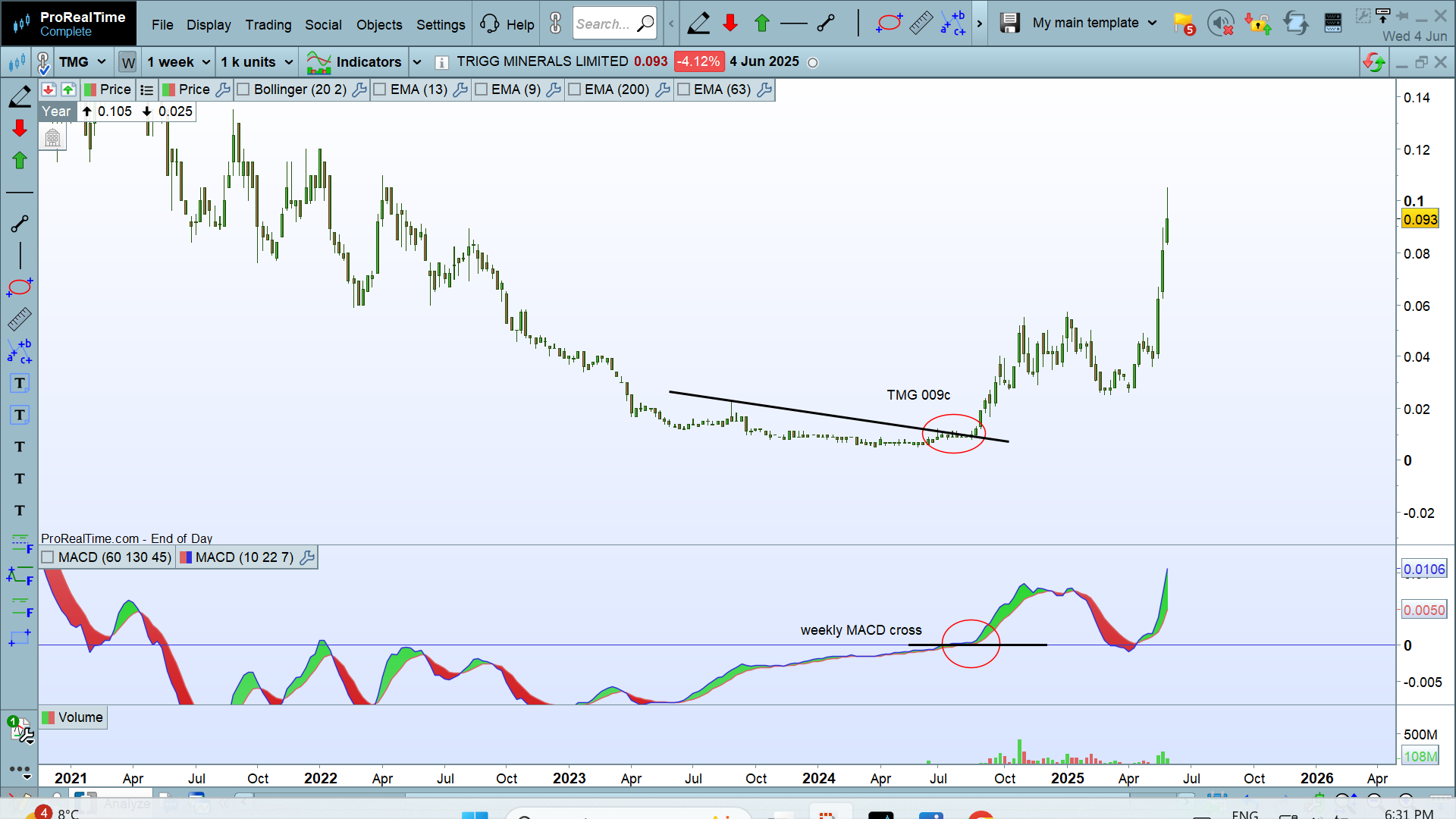Select the red ellipse tool in the left sidebar
Screen dimensions: 1456x819
pos(20,287)
